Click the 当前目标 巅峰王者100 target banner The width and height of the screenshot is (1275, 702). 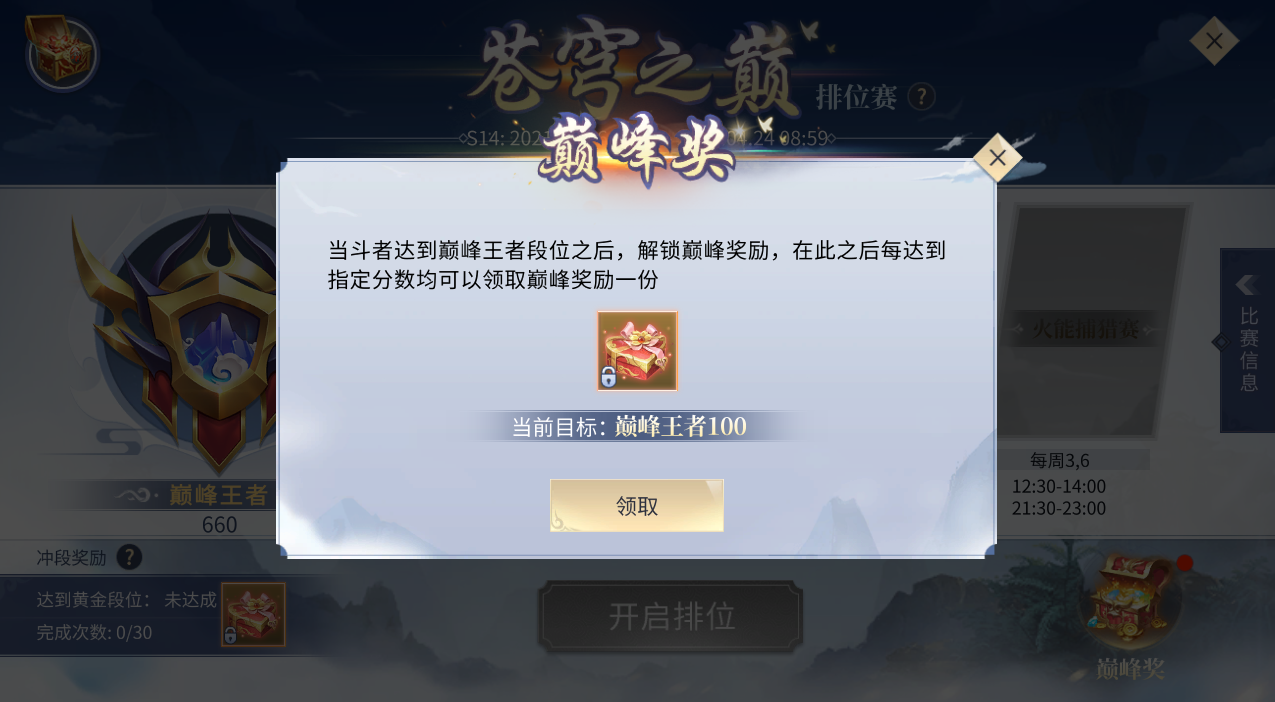click(630, 427)
